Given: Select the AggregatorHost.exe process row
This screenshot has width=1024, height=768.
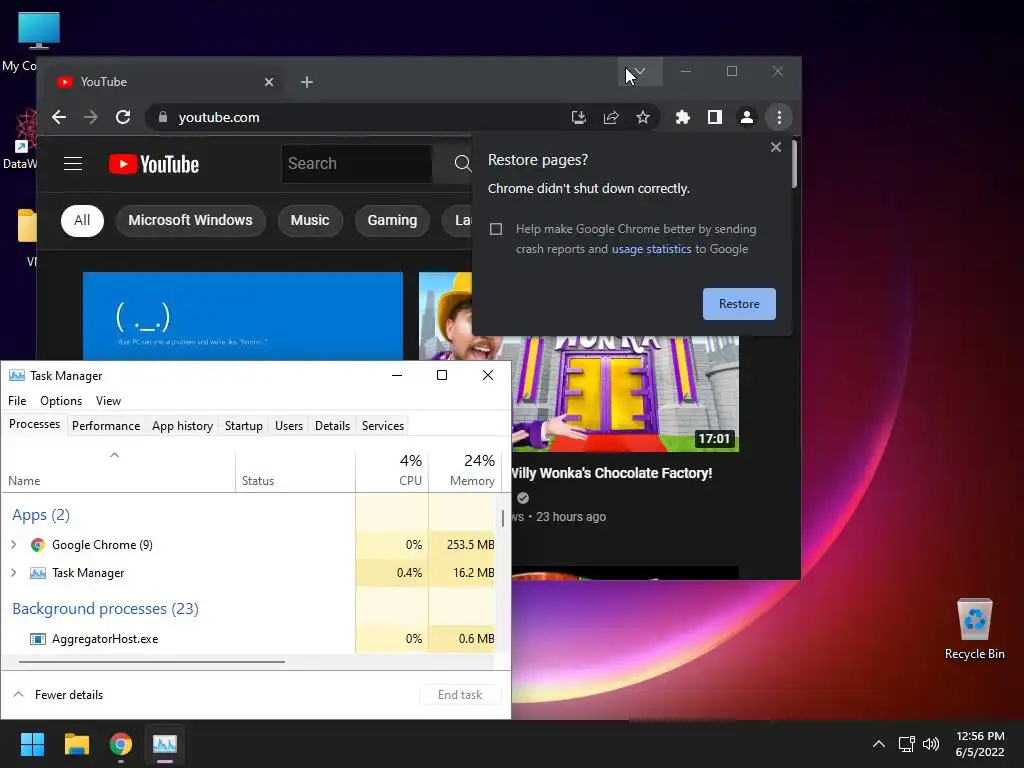Looking at the screenshot, I should point(248,639).
